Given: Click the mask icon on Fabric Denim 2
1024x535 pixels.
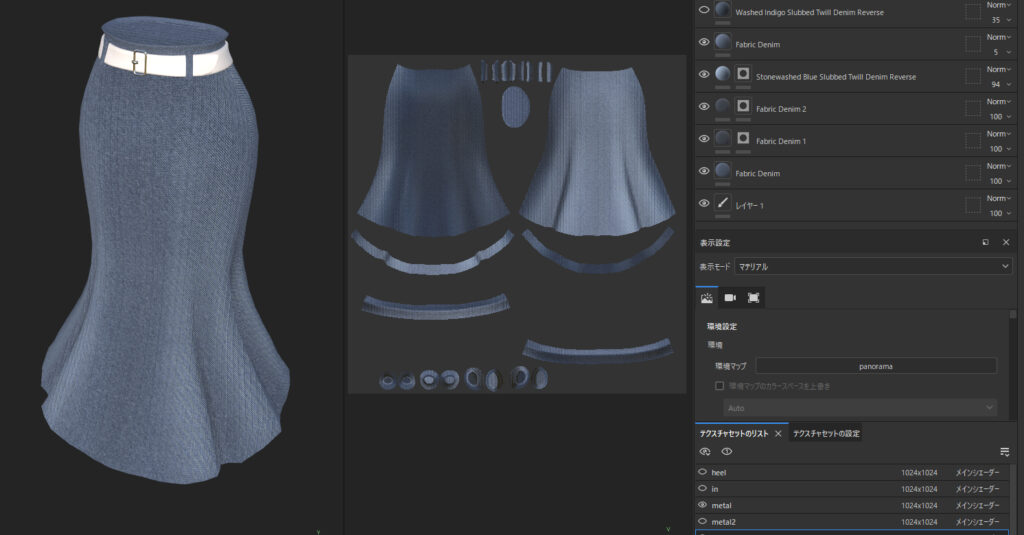Looking at the screenshot, I should coord(743,106).
